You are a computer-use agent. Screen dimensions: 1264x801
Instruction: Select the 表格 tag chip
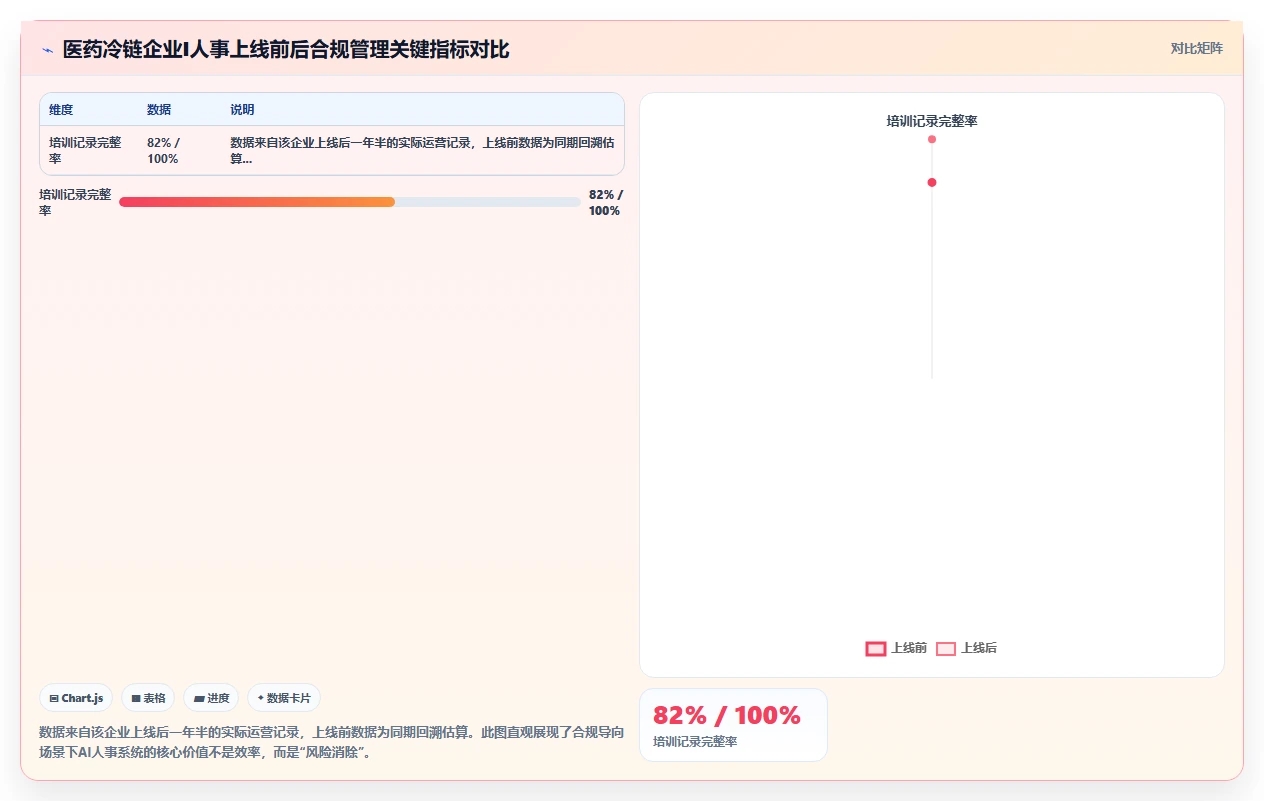point(148,698)
